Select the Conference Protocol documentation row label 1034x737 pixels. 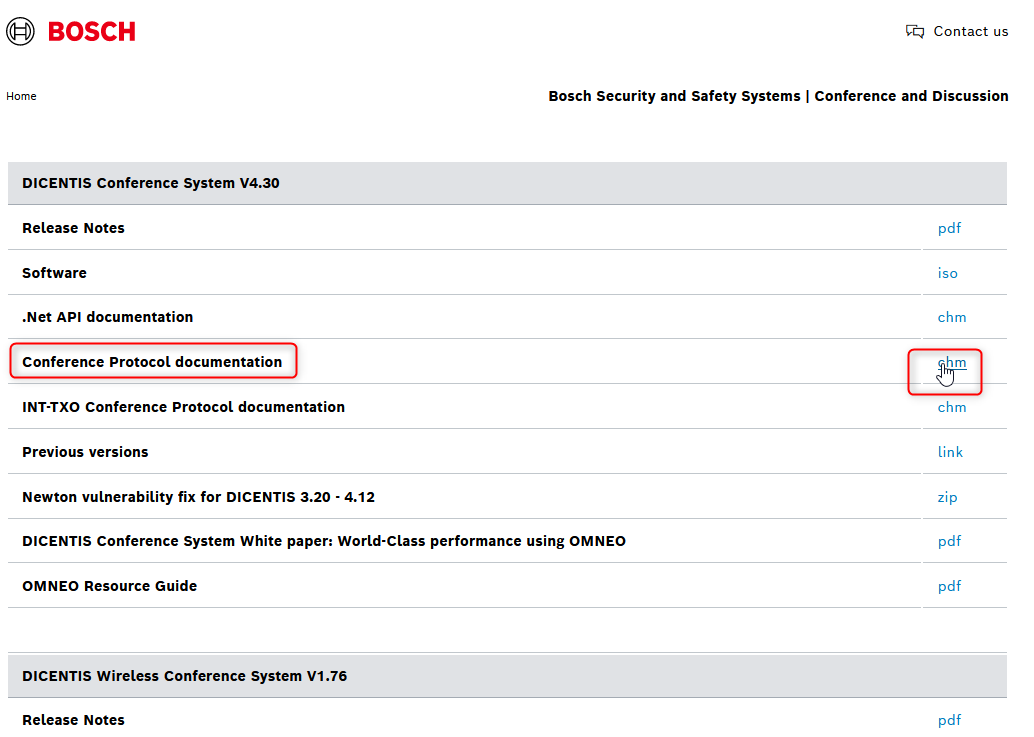pyautogui.click(x=152, y=362)
